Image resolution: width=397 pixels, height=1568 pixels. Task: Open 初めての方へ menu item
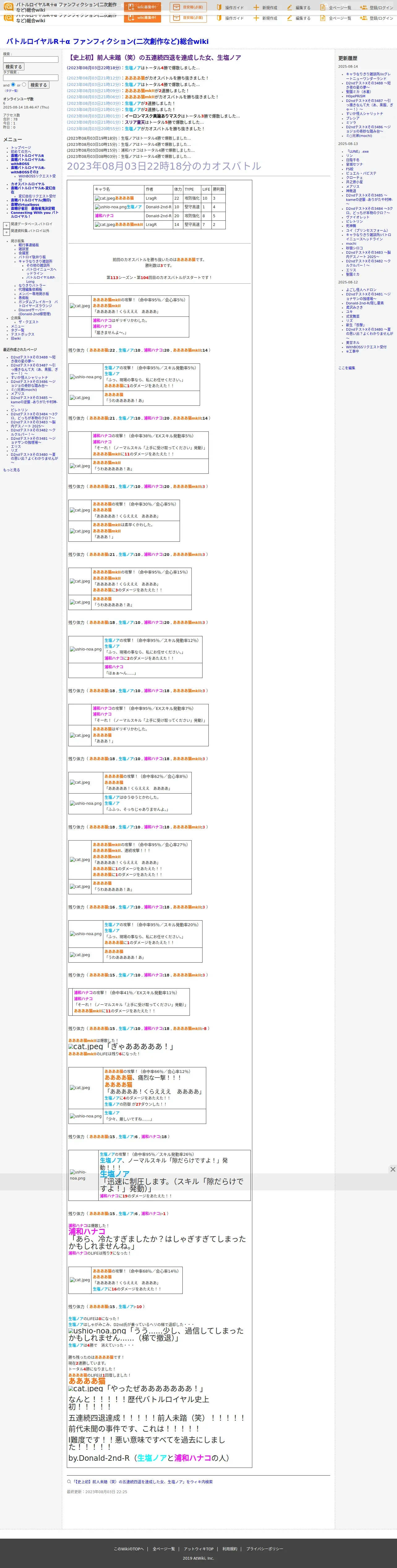pos(21,151)
